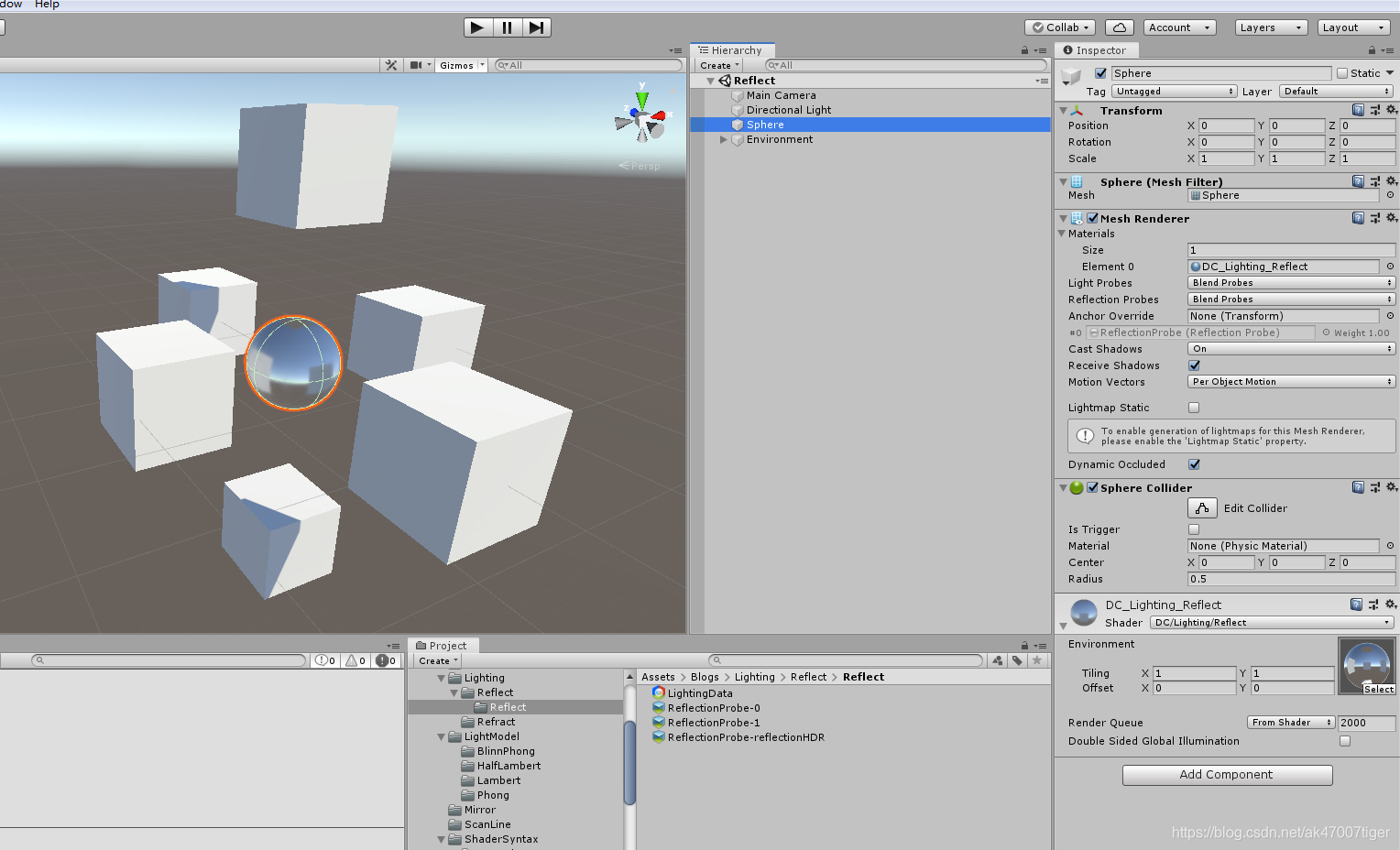Open the Layer dropdown showing Default
The height and width of the screenshot is (850, 1400).
point(1336,91)
